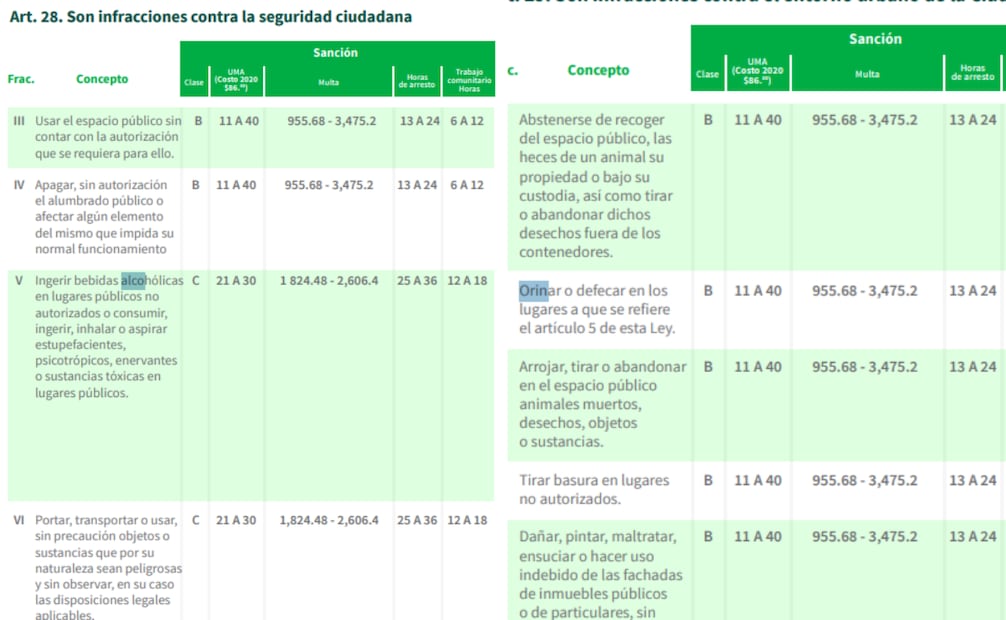This screenshot has width=1006, height=620.
Task: Click '12 A 18' community work in fraction VI row
Action: pos(467,520)
